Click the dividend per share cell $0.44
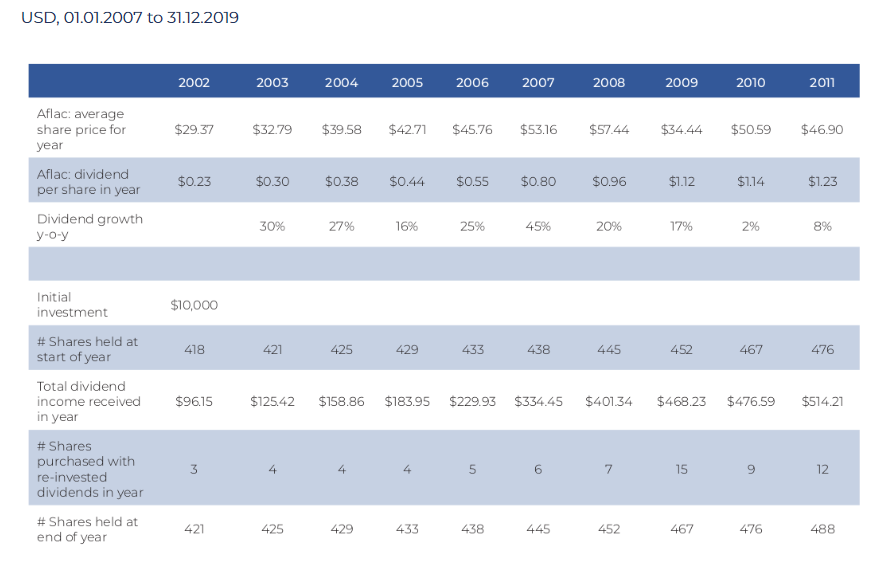This screenshot has height=581, width=869. point(407,182)
